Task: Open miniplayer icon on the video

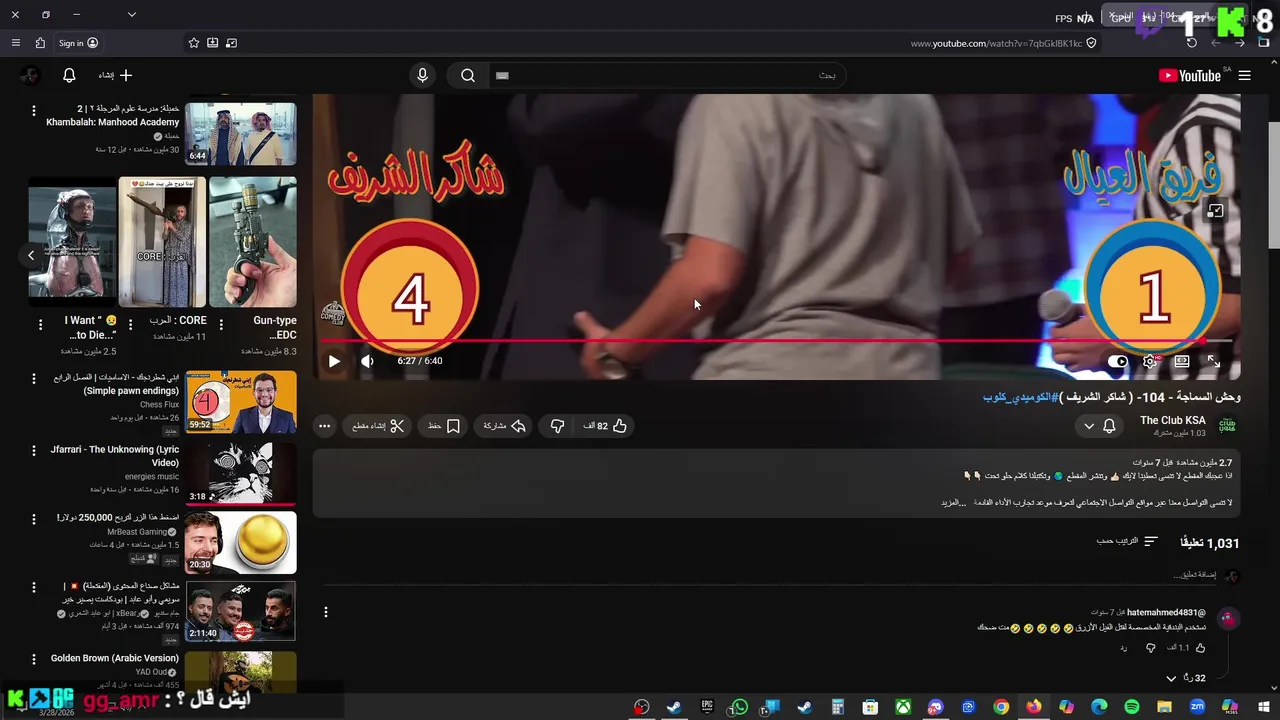Action: tap(1215, 211)
